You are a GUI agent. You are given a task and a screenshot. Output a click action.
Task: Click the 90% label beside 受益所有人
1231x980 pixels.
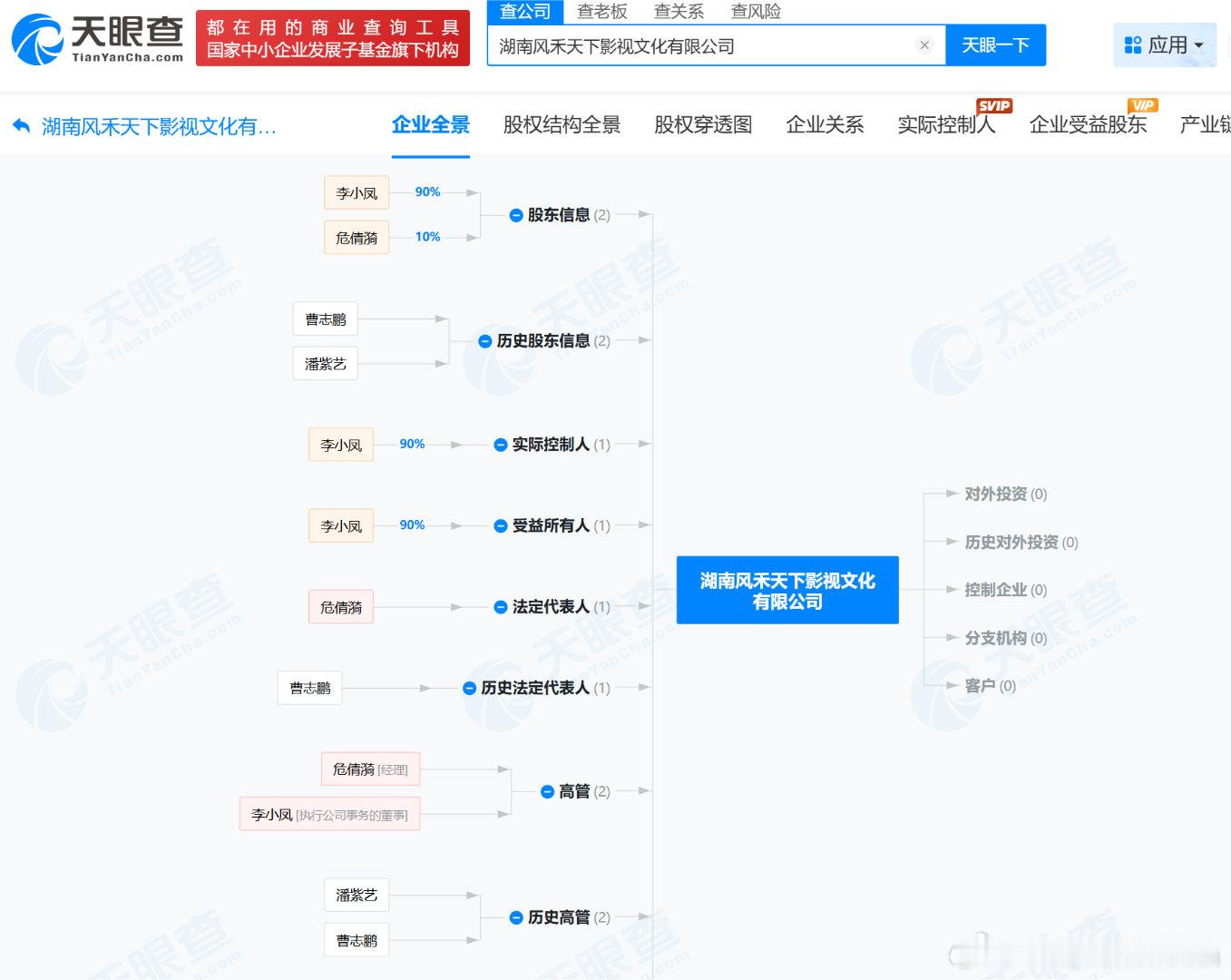[x=412, y=525]
